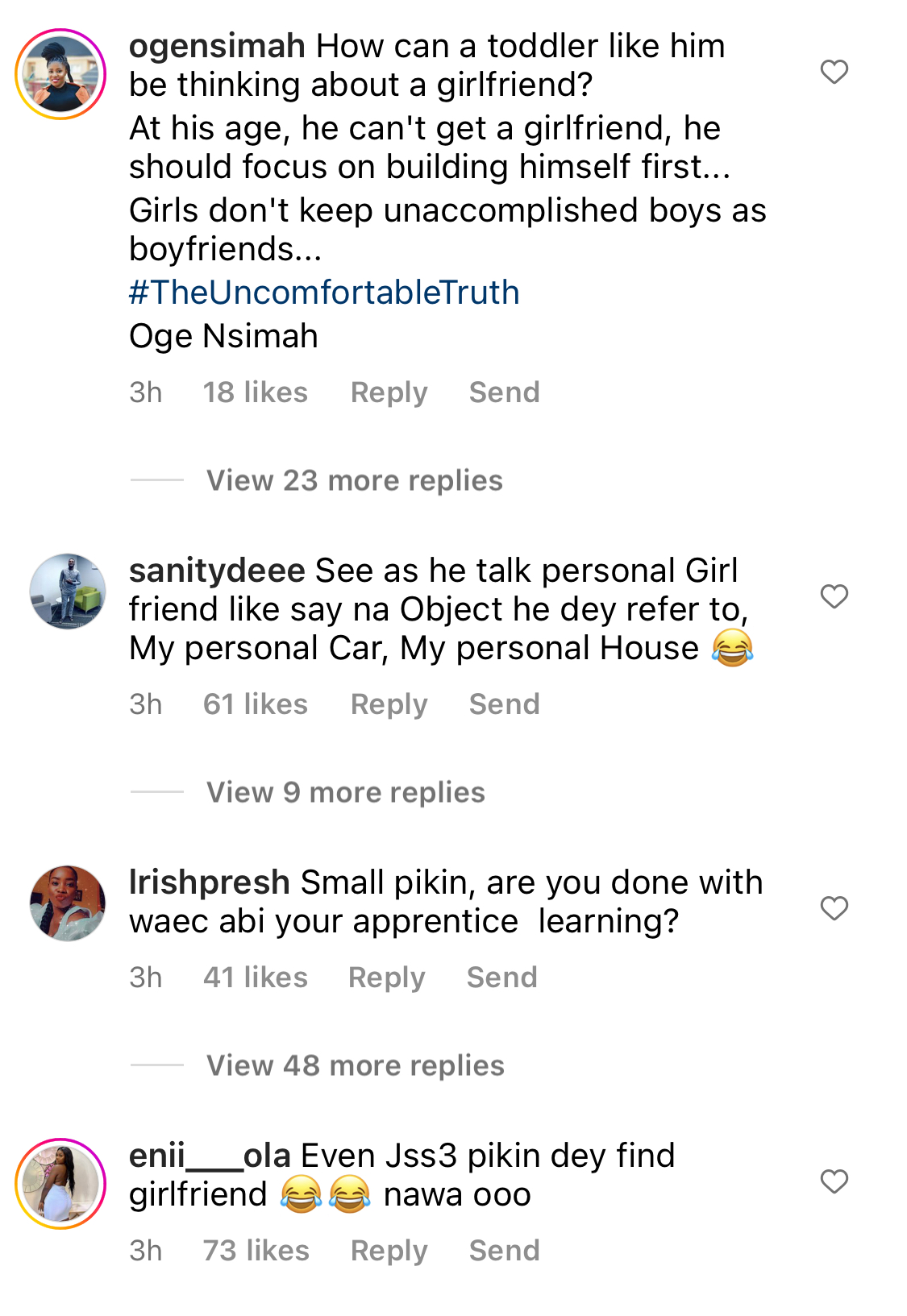
Task: Reply to ogensimah's comment
Action: coord(389,392)
